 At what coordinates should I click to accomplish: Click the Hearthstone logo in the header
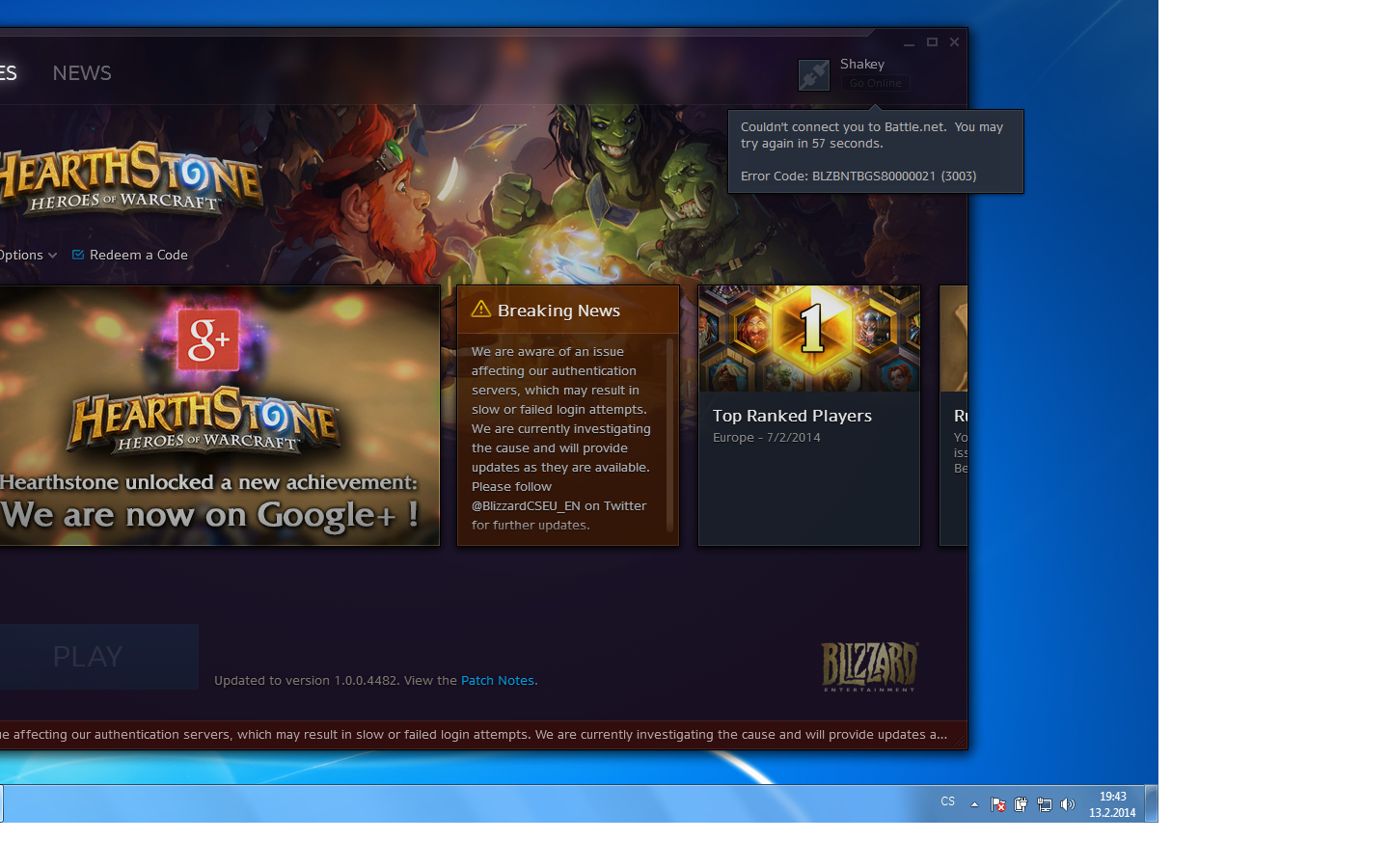129,178
